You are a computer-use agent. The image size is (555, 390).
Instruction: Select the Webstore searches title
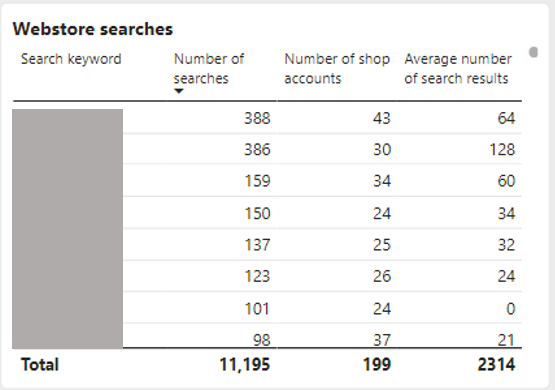click(x=93, y=29)
